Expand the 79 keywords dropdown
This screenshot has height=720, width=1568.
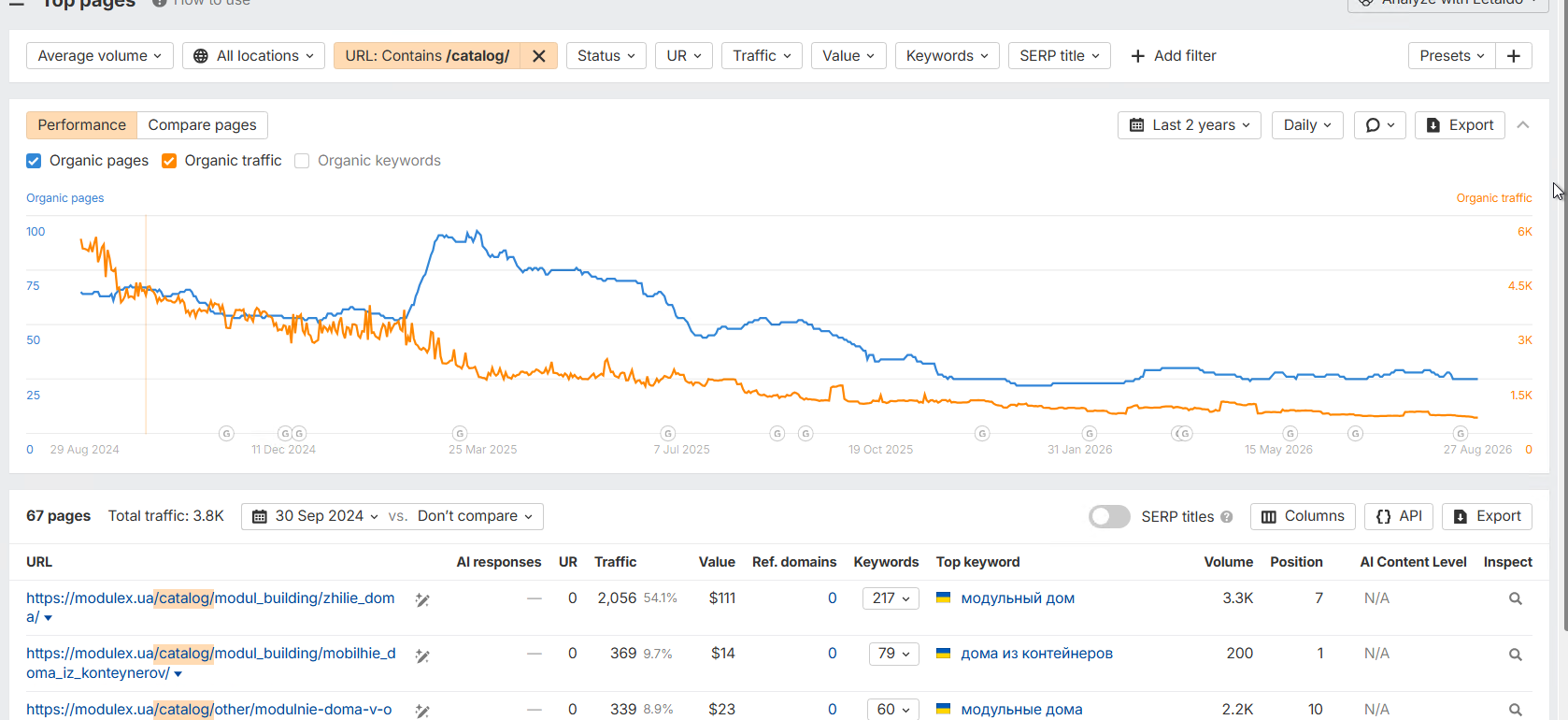pyautogui.click(x=893, y=654)
